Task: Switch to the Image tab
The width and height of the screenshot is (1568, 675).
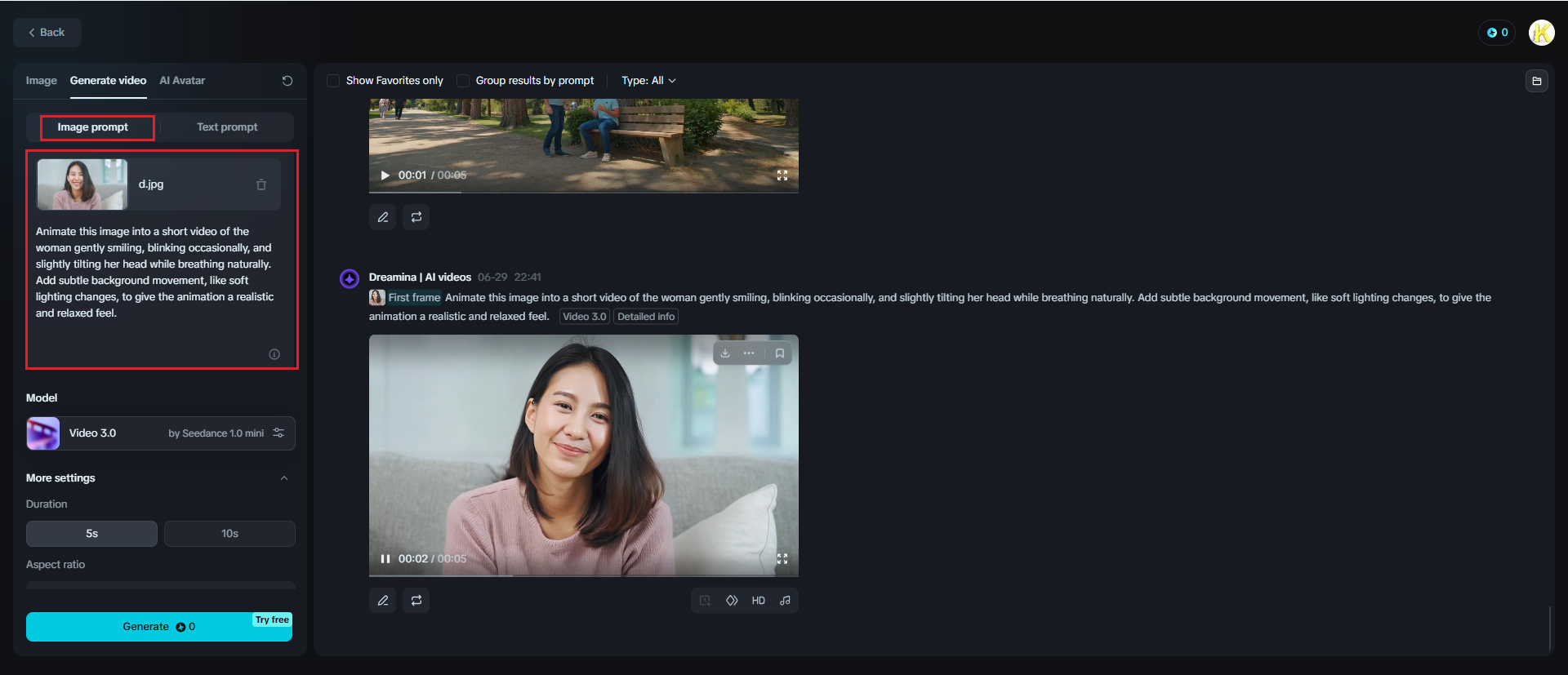Action: pos(41,81)
